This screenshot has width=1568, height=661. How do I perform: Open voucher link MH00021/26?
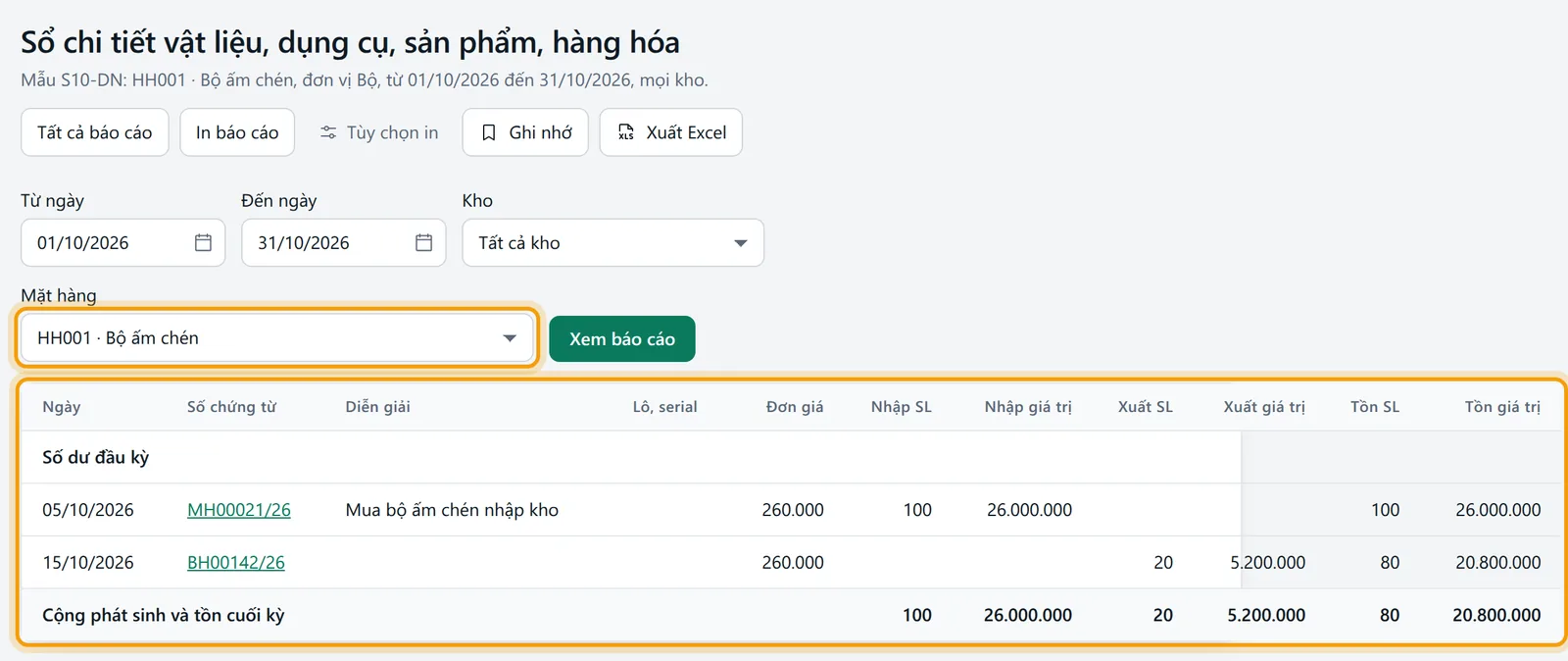tap(239, 510)
